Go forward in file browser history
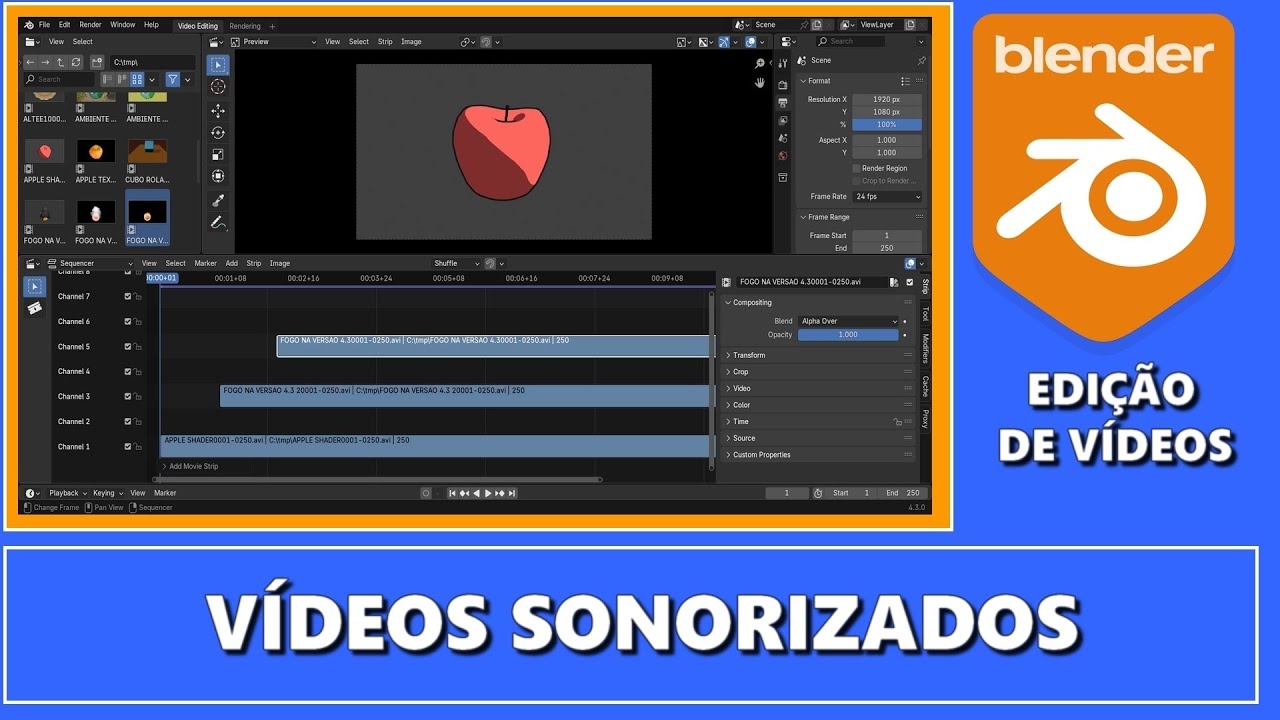This screenshot has width=1280, height=720. pyautogui.click(x=45, y=62)
